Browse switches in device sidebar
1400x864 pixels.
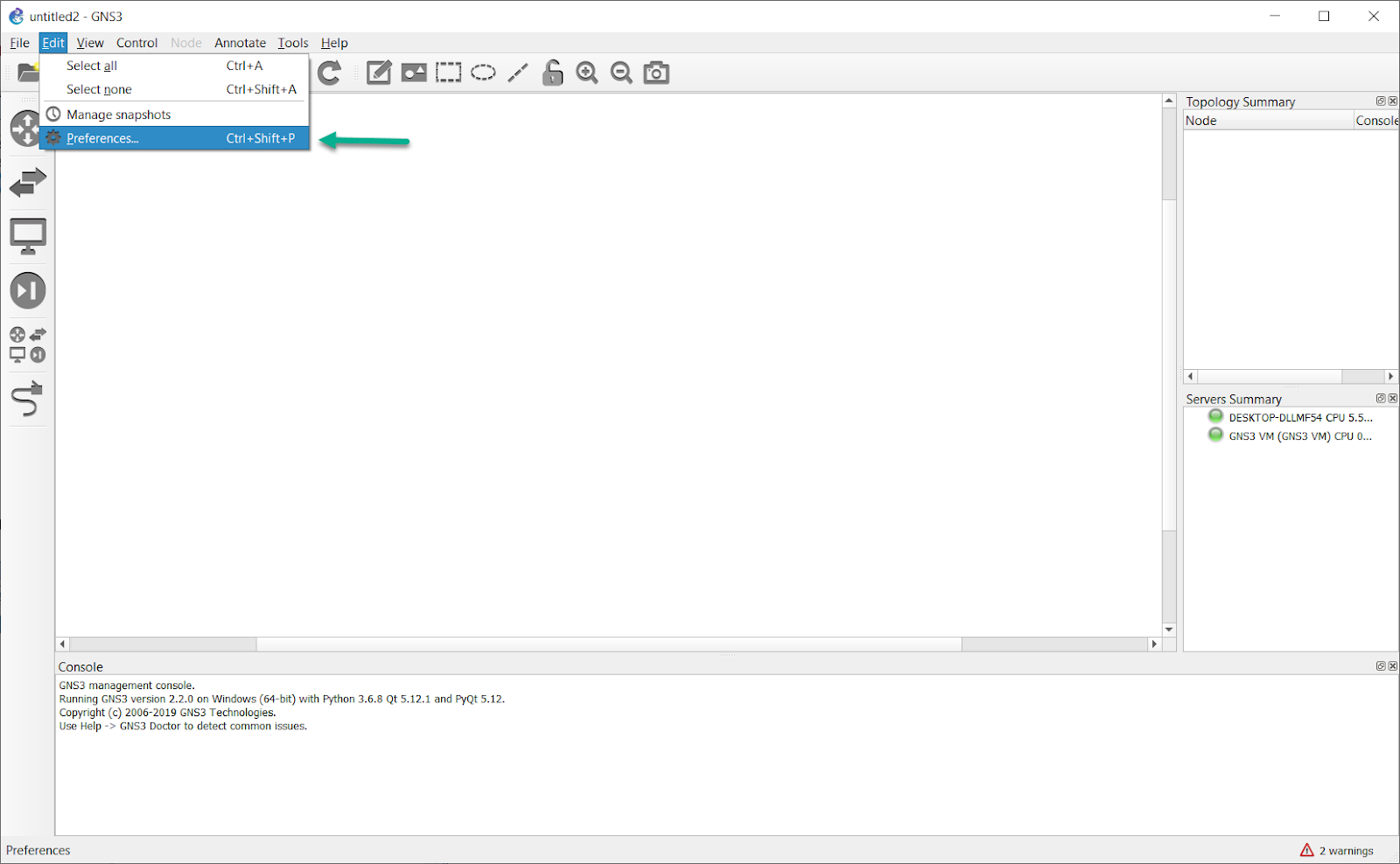click(x=28, y=183)
